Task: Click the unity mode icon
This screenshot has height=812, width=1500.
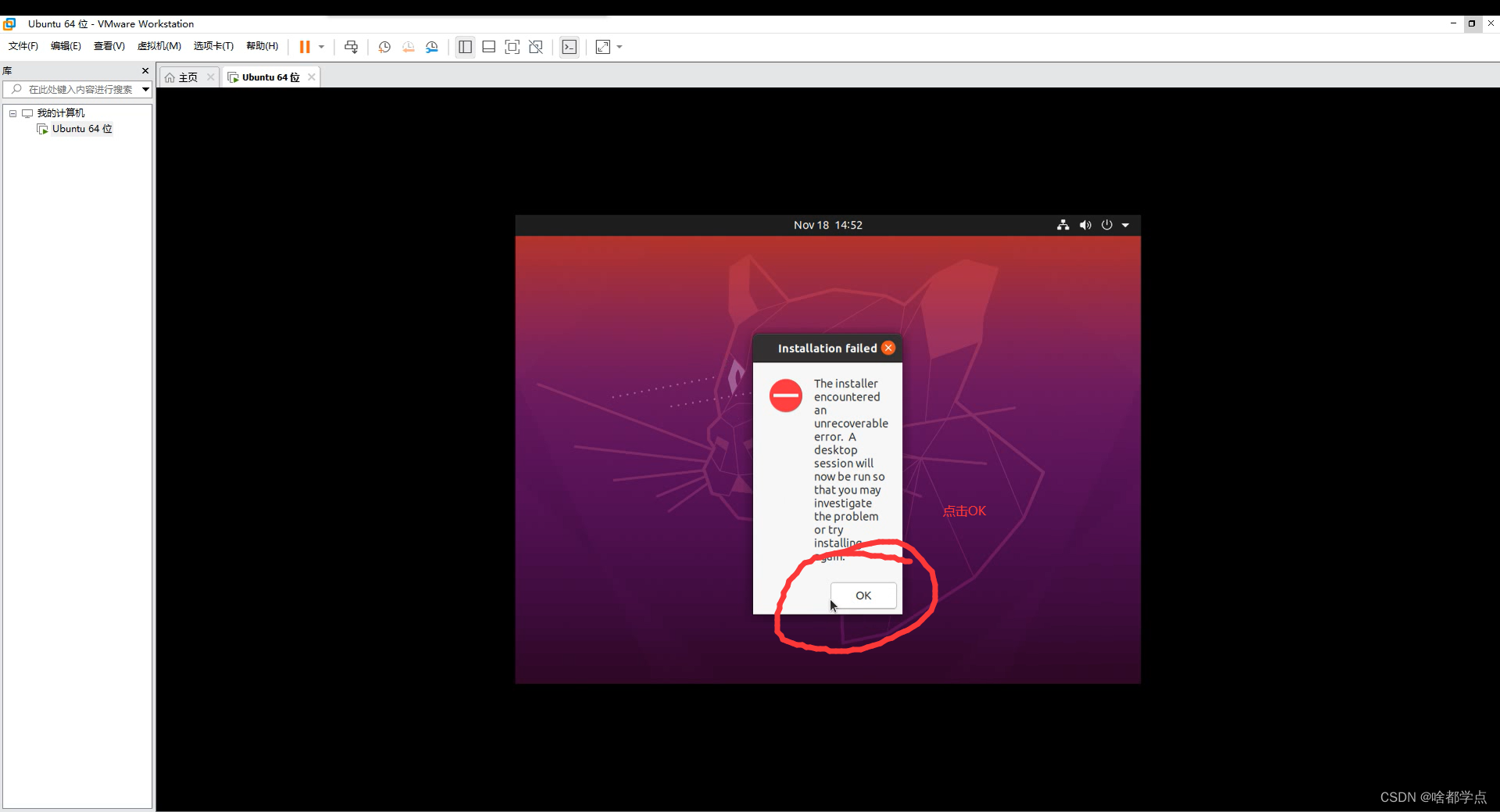Action: point(536,47)
